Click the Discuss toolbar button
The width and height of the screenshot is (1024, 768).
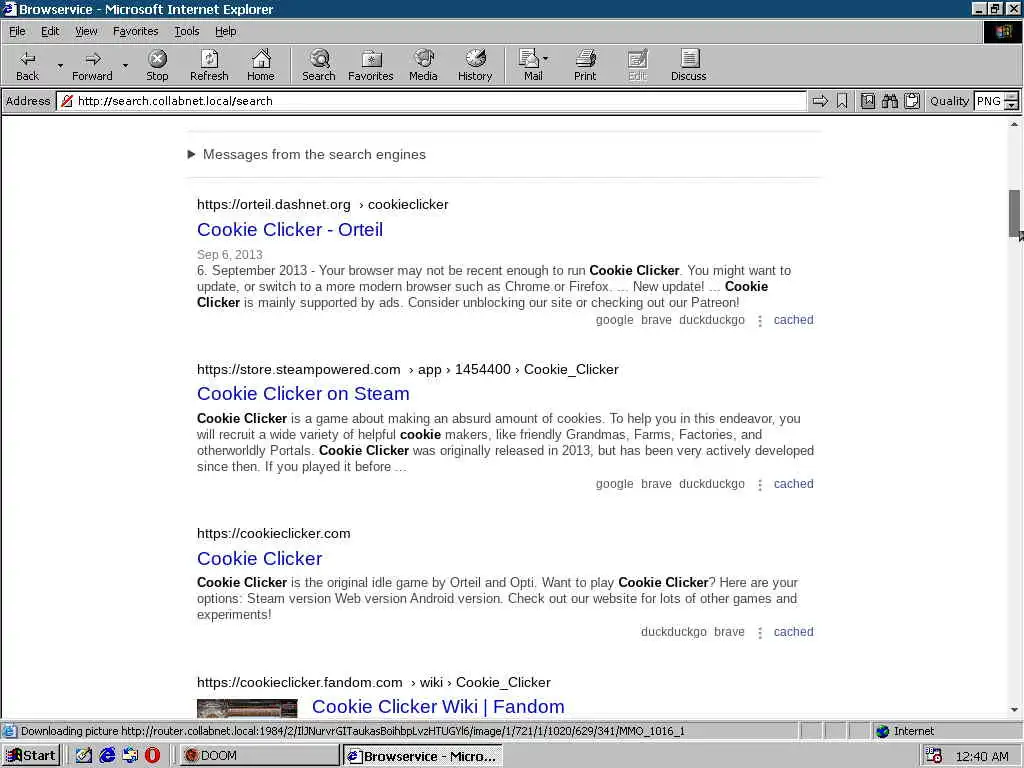click(688, 65)
